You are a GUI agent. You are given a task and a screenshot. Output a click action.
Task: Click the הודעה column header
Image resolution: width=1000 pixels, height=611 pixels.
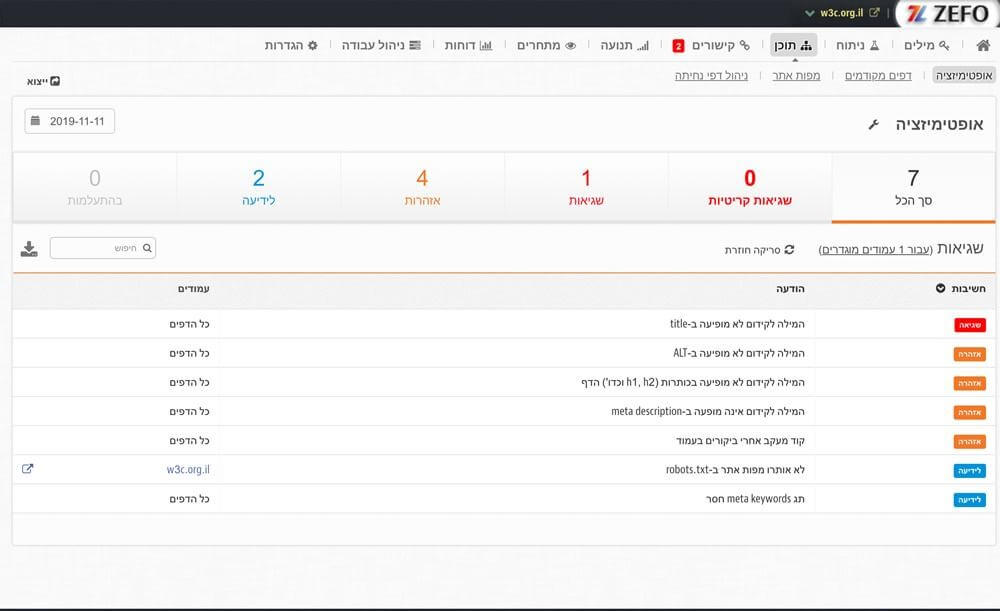click(x=790, y=289)
